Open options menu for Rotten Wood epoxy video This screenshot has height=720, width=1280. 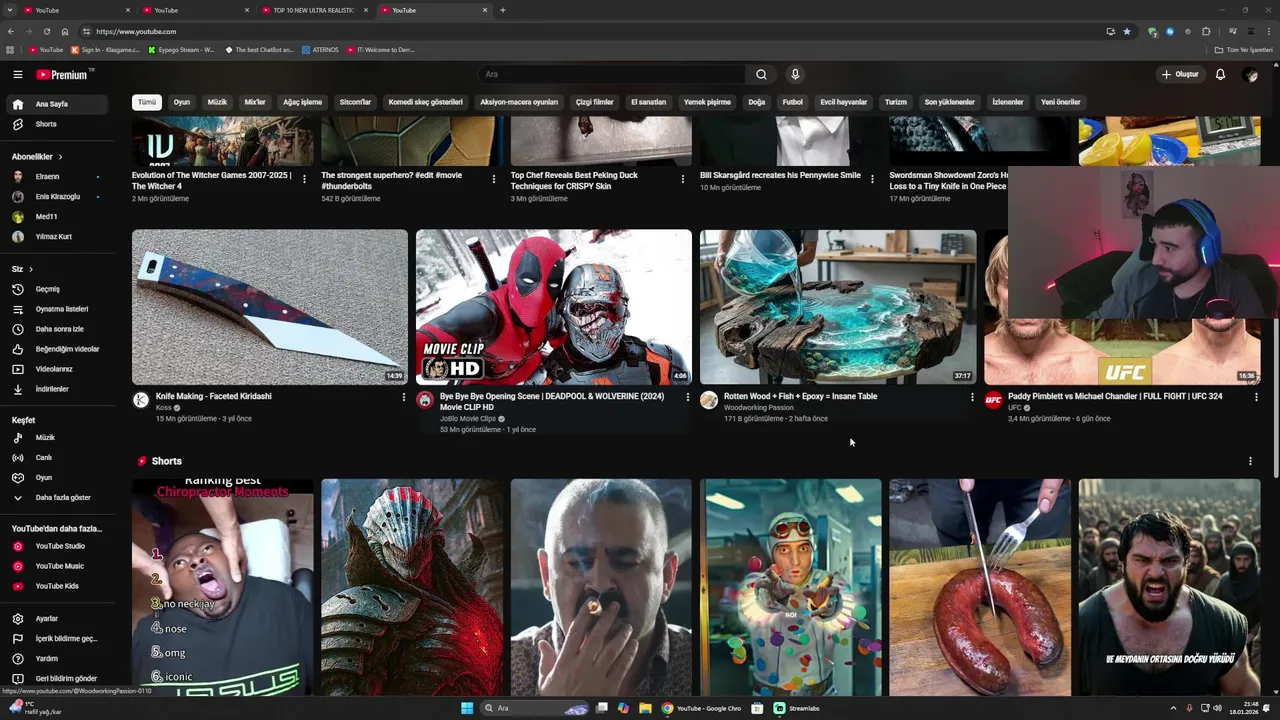(x=972, y=397)
